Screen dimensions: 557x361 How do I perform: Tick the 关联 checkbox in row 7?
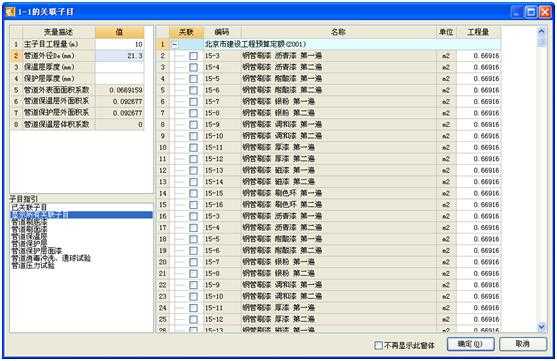(x=193, y=113)
